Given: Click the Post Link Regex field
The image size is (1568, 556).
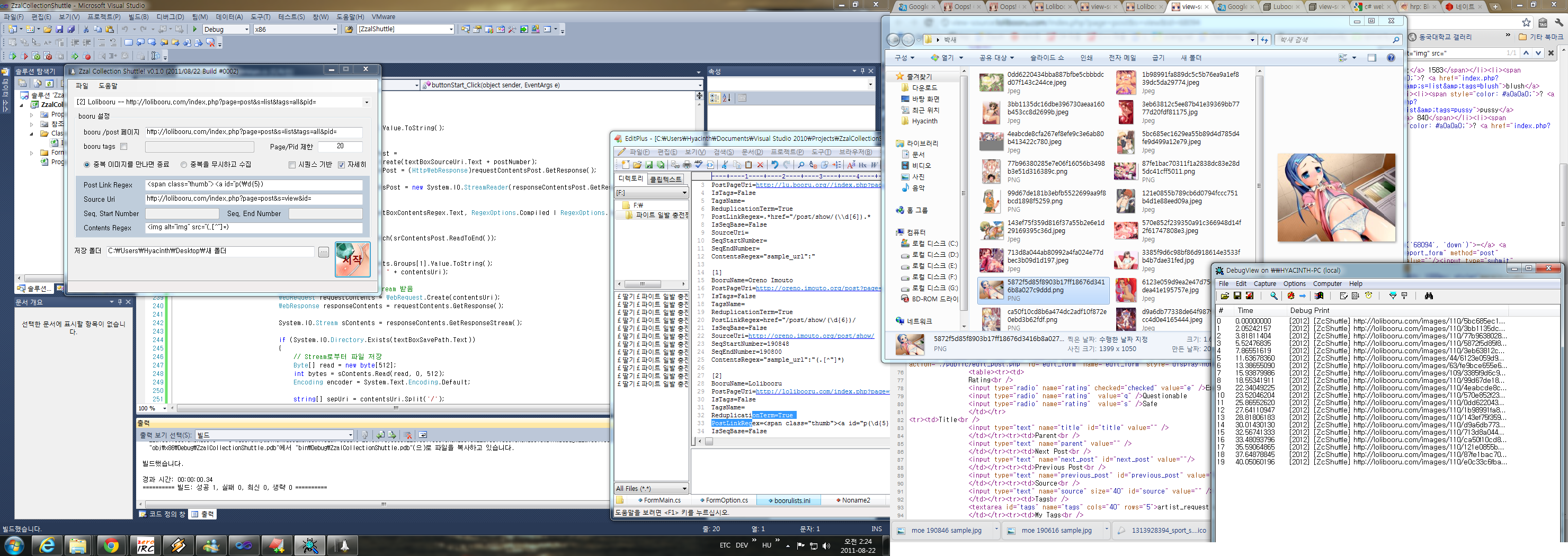Looking at the screenshot, I should click(x=254, y=184).
